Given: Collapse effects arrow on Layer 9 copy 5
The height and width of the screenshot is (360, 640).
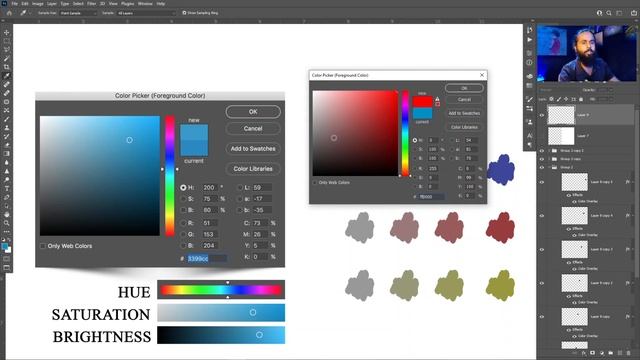Looking at the screenshot, I should coord(633,182).
